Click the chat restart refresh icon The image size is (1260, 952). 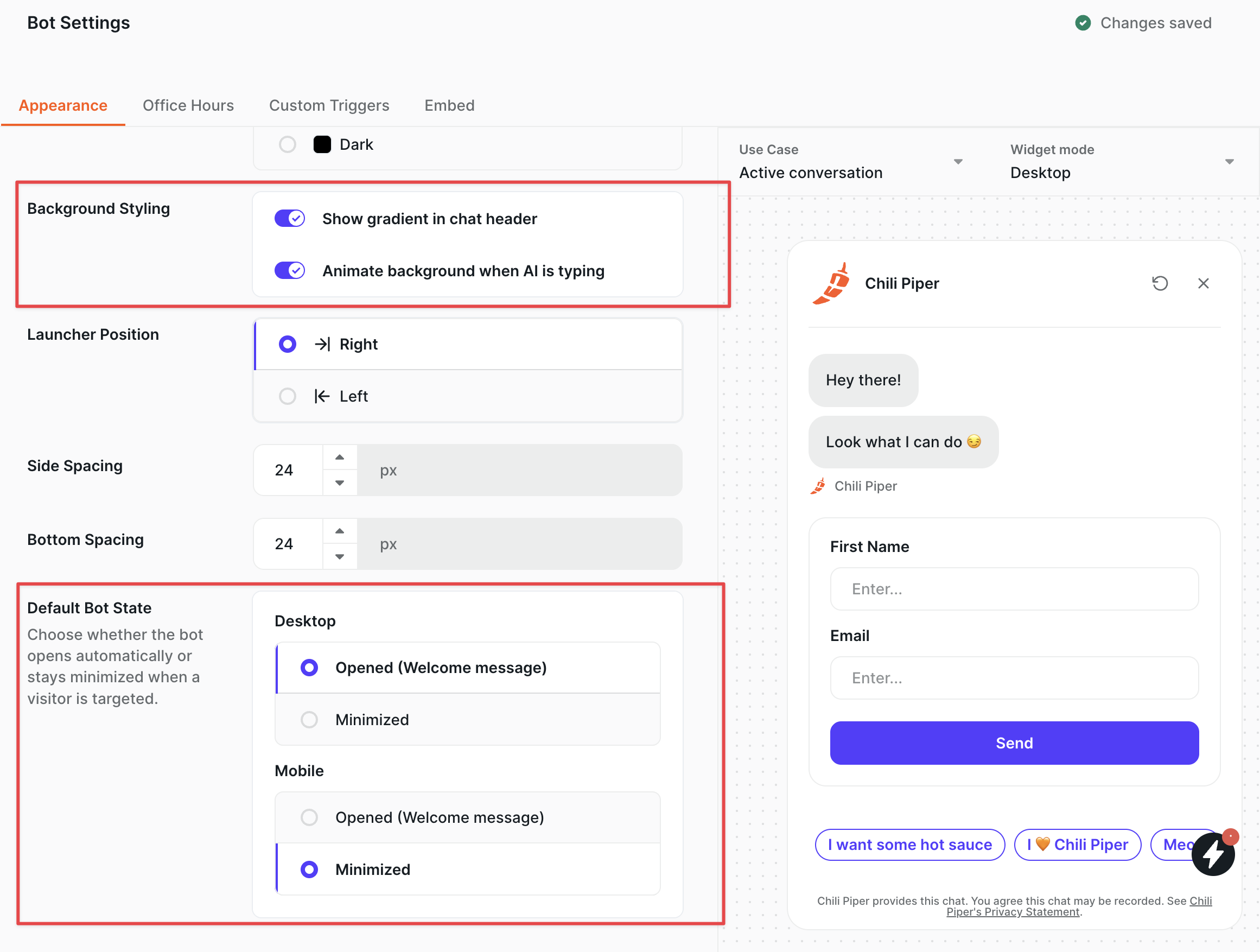(1160, 283)
